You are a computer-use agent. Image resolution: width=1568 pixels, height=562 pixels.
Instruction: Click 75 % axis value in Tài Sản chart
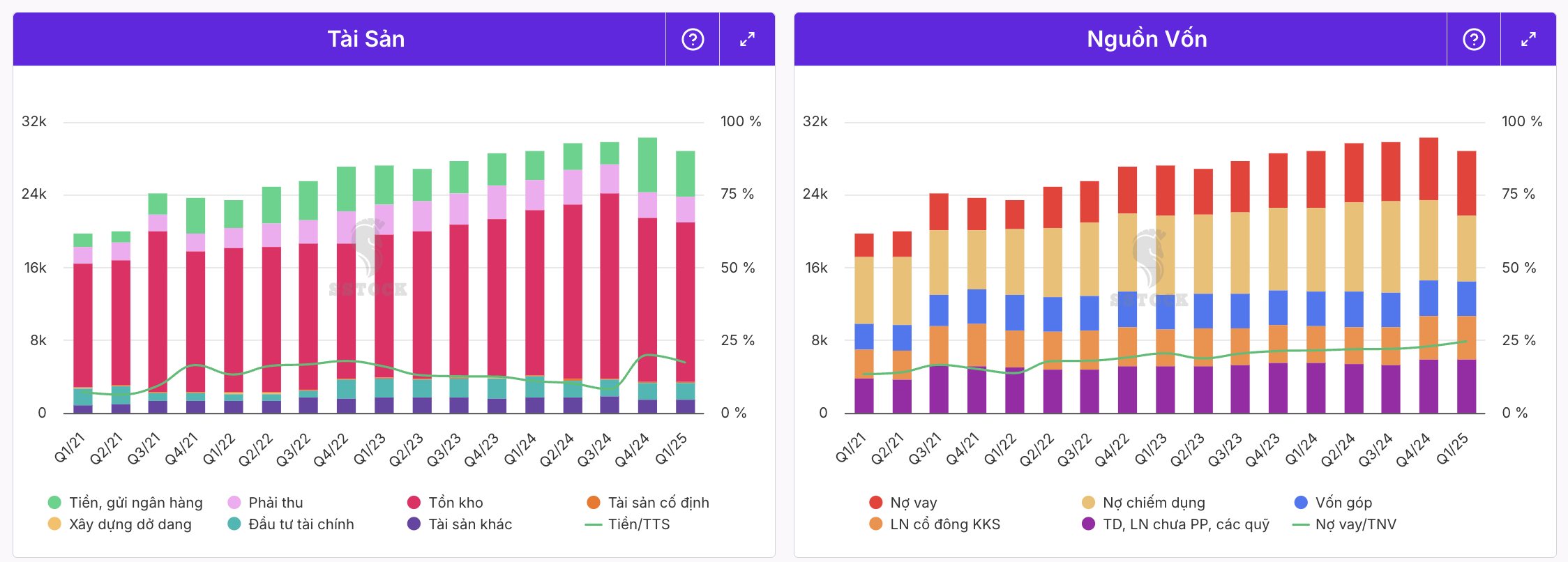point(737,194)
